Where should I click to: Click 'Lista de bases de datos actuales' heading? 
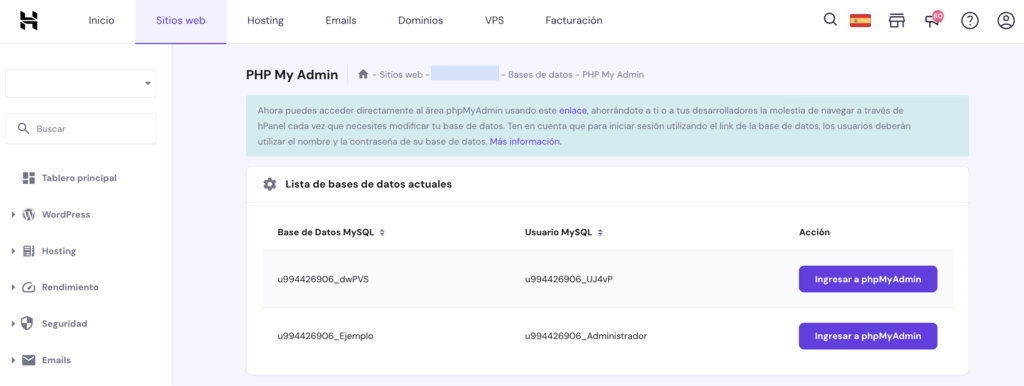[x=368, y=184]
